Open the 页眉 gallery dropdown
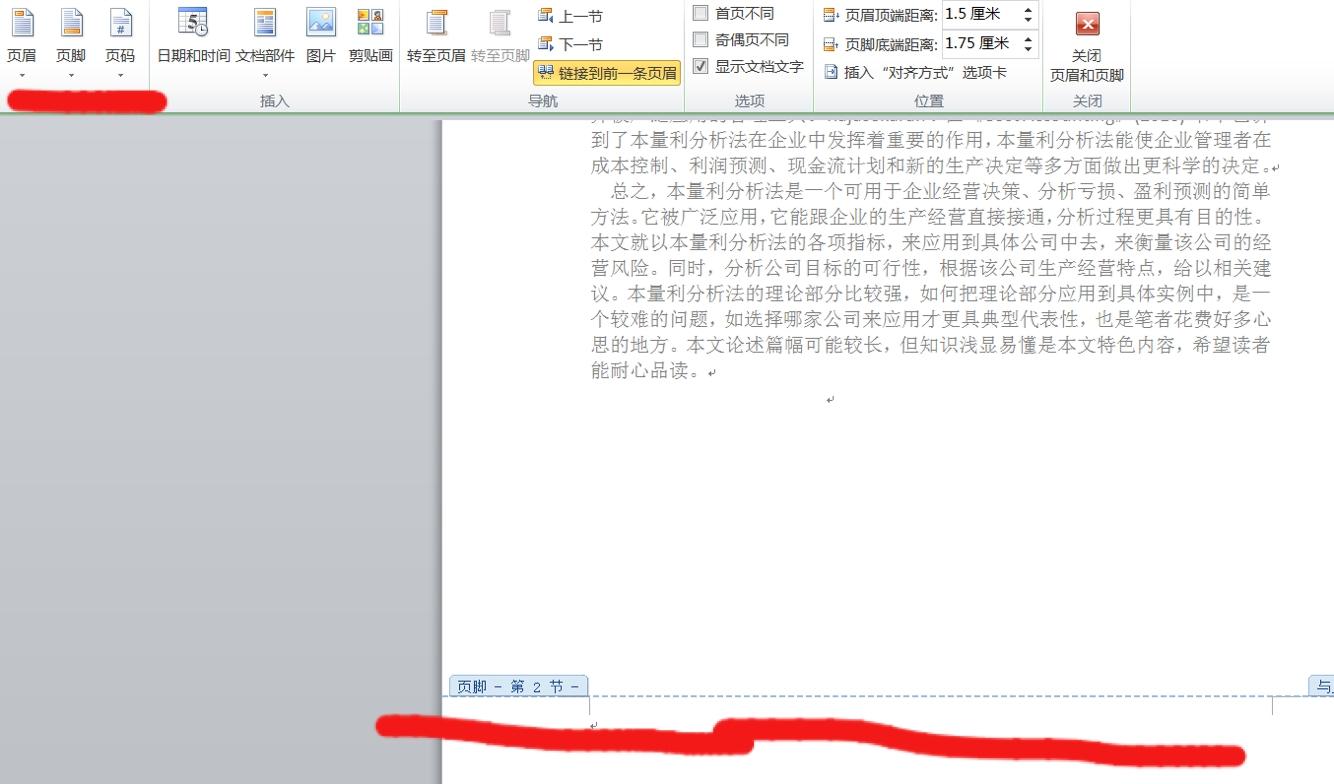 coord(21,74)
